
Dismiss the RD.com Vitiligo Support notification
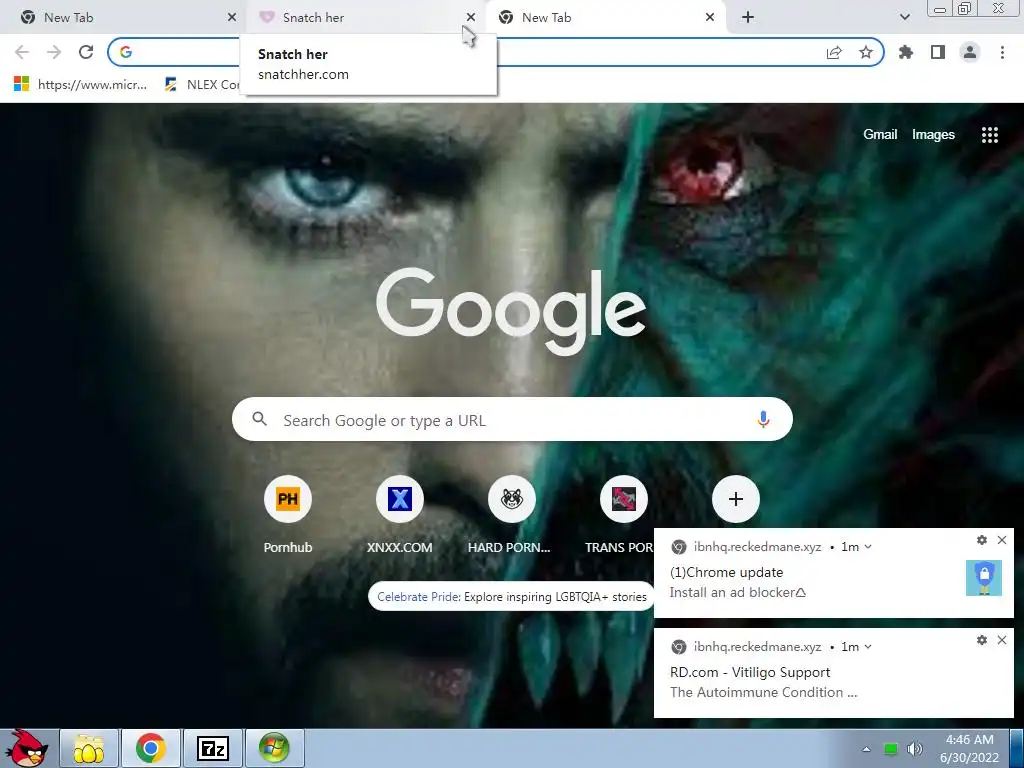(1002, 640)
